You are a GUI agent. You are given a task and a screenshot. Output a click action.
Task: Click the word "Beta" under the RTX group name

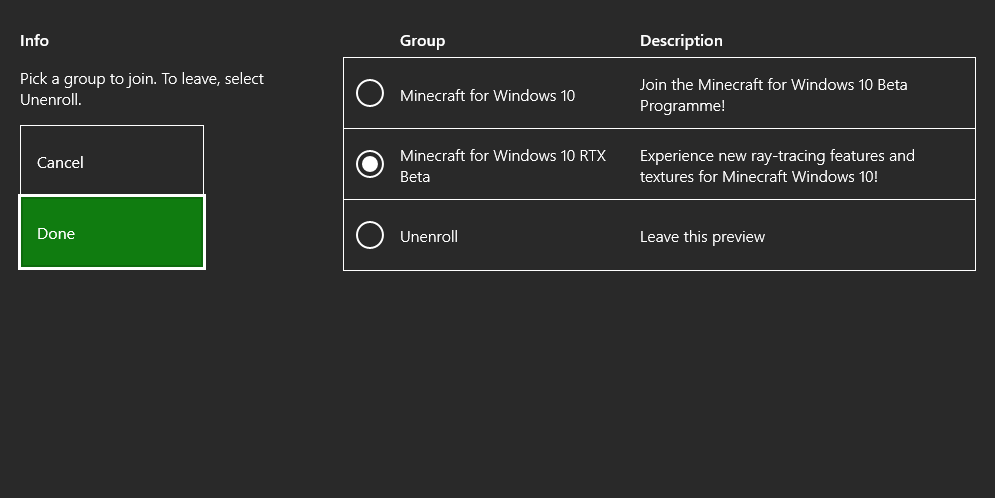click(x=415, y=177)
